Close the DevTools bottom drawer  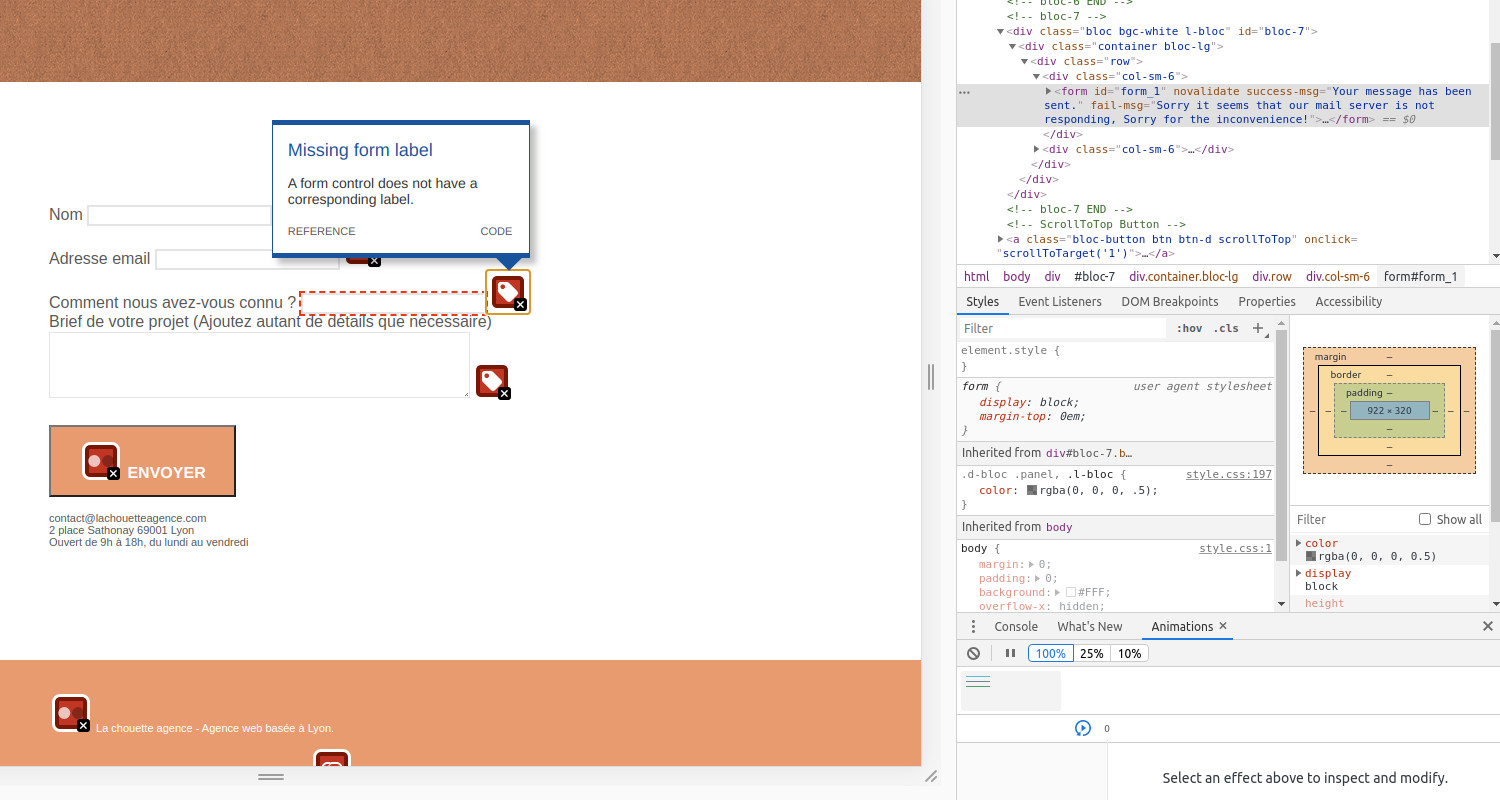coord(1487,626)
